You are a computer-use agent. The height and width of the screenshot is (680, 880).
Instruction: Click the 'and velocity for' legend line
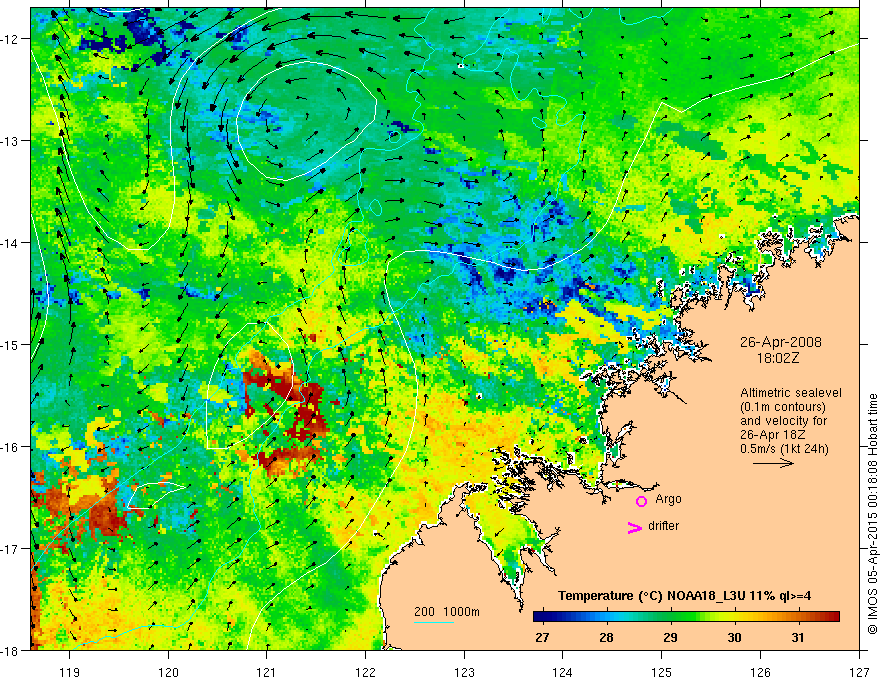(783, 421)
